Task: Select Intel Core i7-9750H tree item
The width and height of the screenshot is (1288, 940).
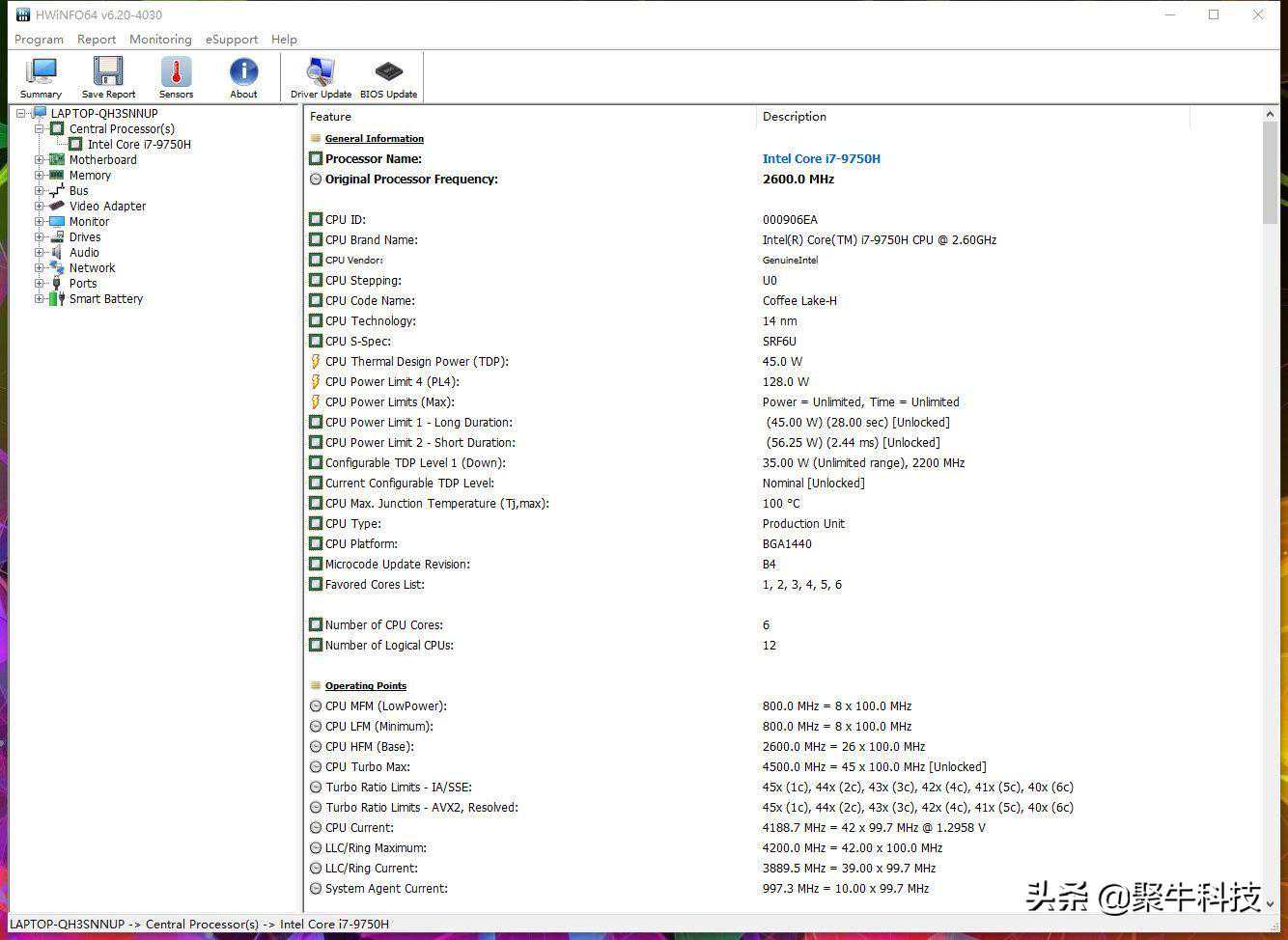Action: pos(139,145)
